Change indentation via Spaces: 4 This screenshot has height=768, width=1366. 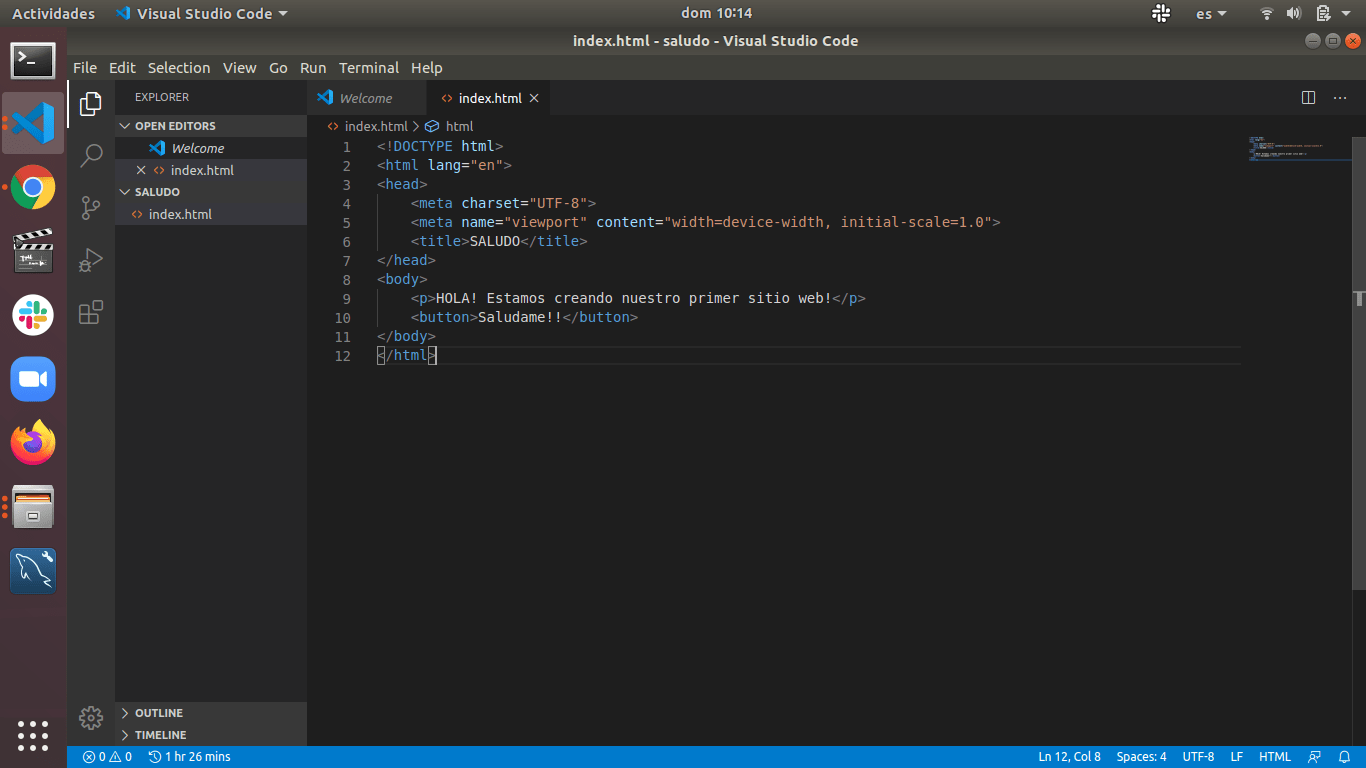1141,757
